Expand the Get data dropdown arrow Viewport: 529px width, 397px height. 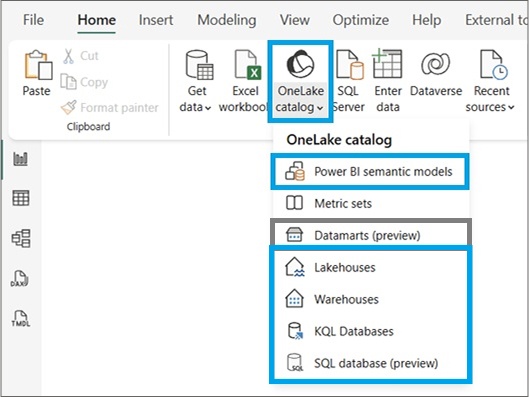pyautogui.click(x=208, y=108)
